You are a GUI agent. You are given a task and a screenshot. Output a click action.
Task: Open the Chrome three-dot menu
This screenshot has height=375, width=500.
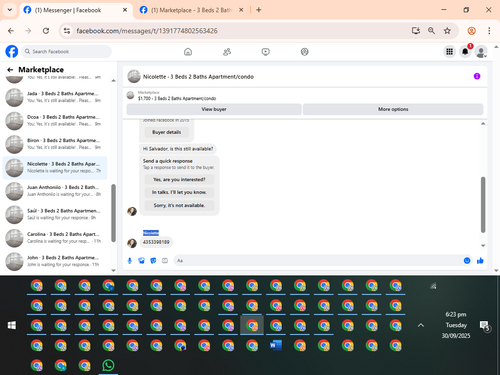(x=489, y=31)
